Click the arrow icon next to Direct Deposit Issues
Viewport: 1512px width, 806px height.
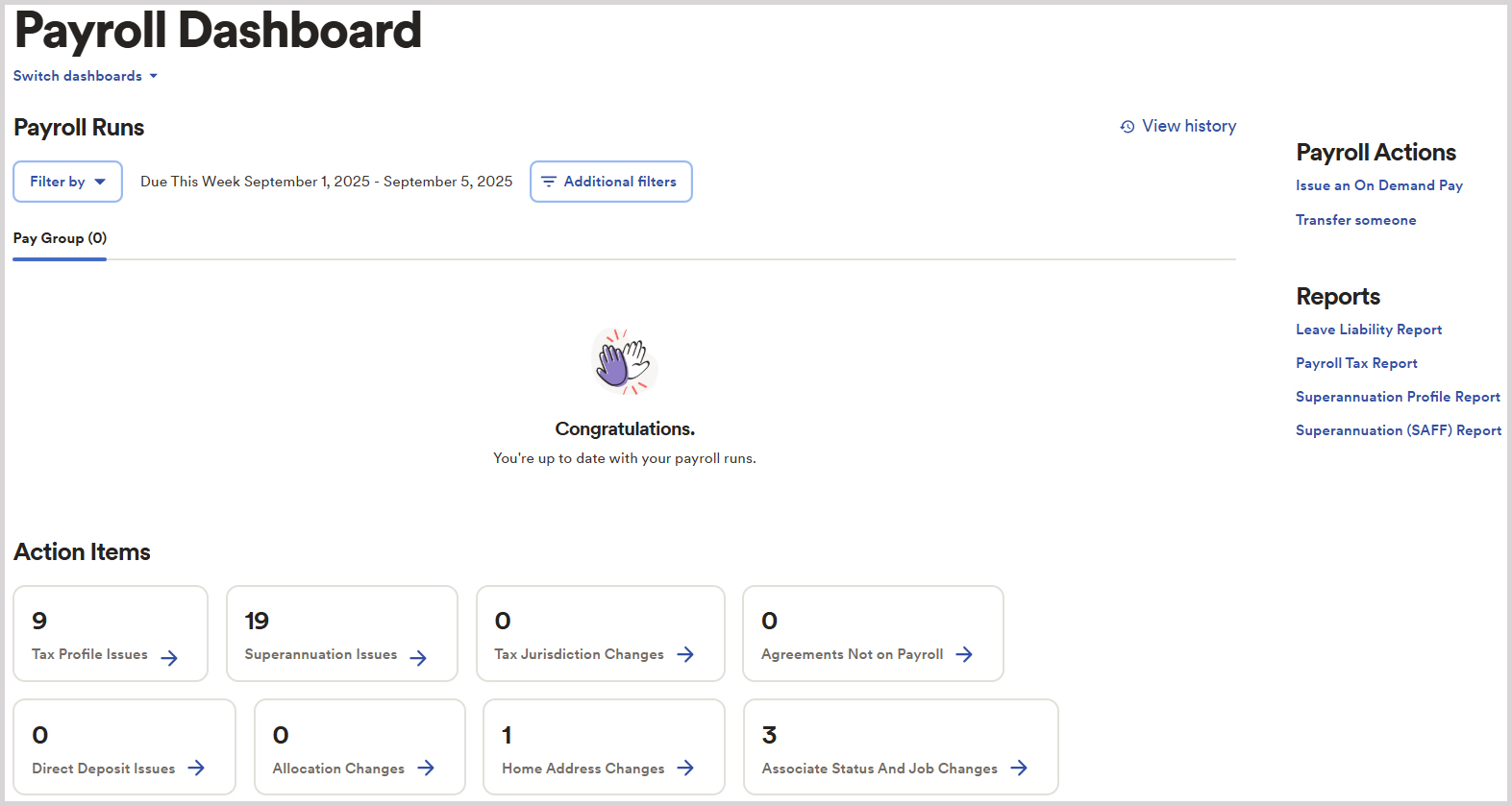coord(196,768)
